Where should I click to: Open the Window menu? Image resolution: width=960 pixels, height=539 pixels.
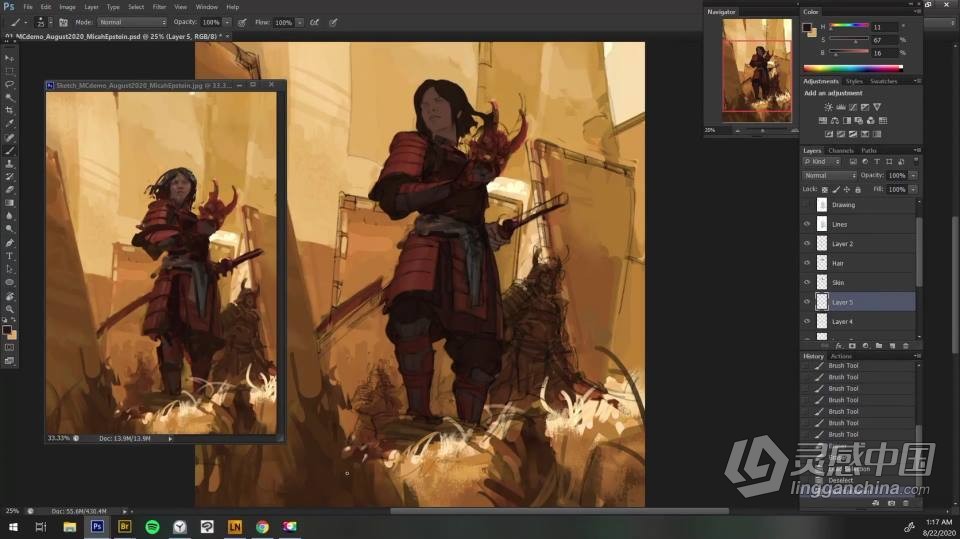207,7
